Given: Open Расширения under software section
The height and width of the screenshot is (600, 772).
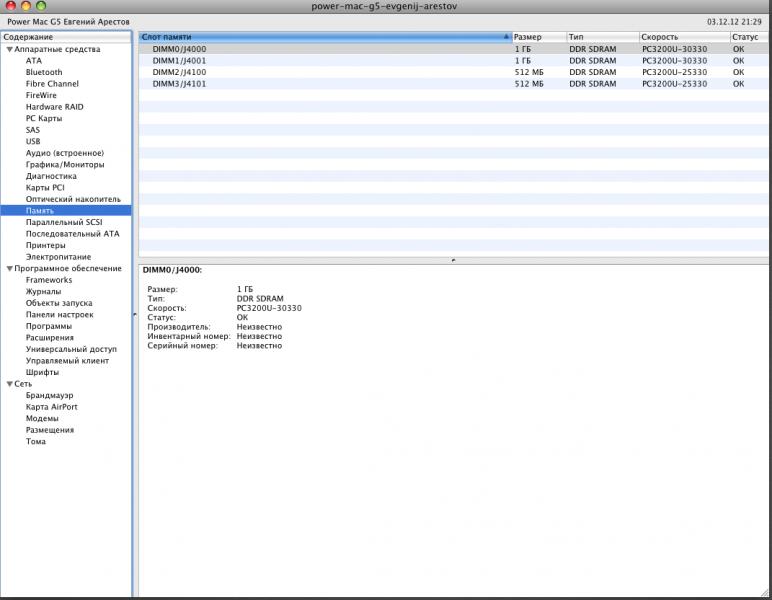Looking at the screenshot, I should (x=50, y=338).
